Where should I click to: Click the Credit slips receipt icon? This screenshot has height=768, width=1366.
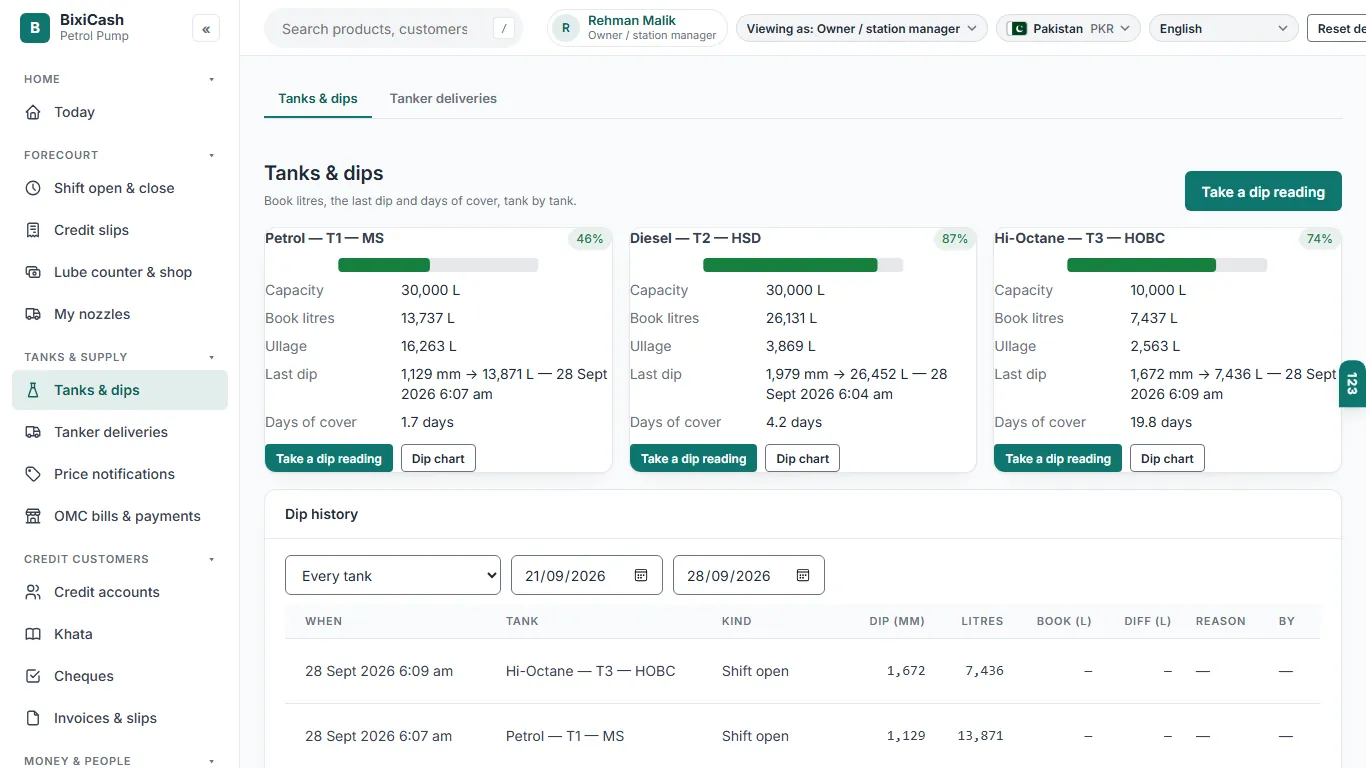33,230
